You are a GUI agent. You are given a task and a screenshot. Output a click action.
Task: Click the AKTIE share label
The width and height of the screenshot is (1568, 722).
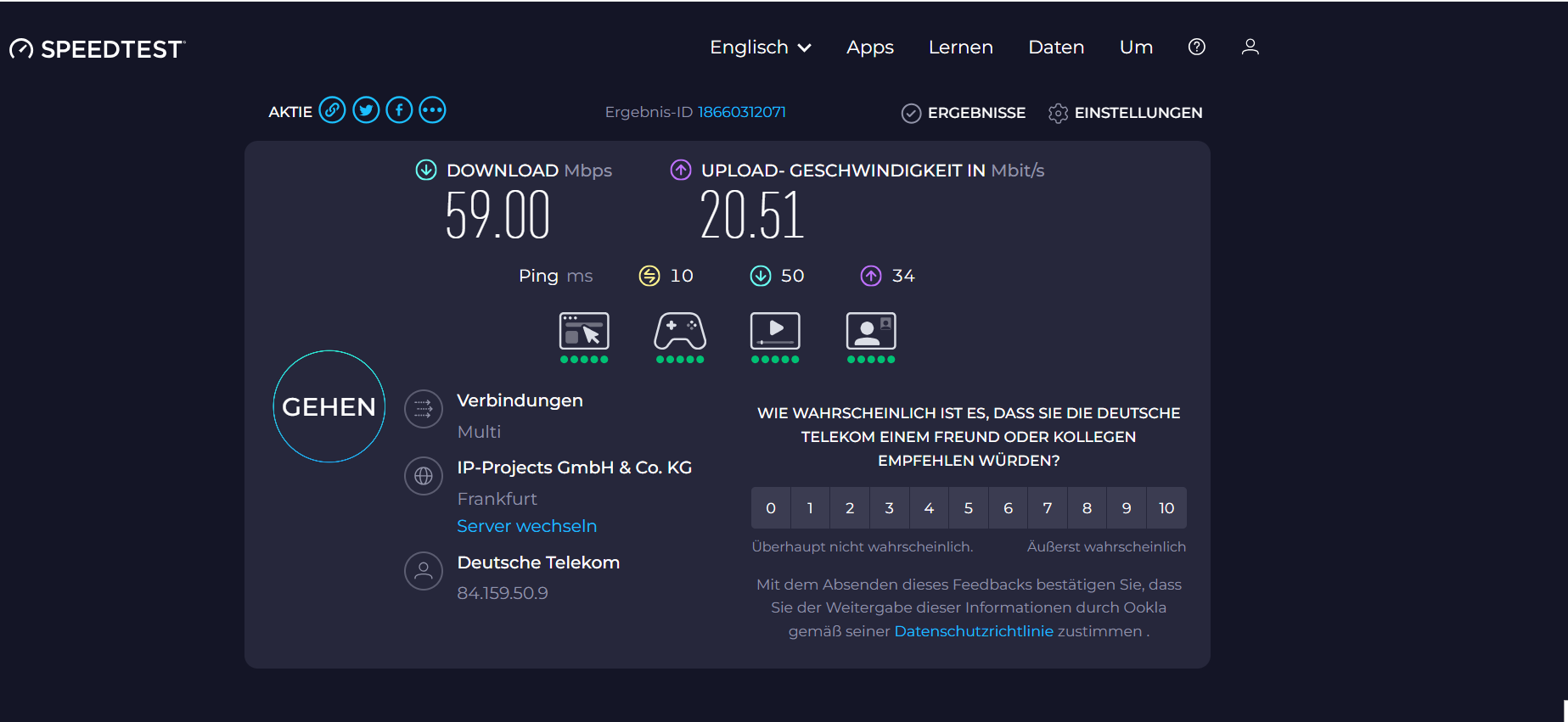[x=290, y=112]
